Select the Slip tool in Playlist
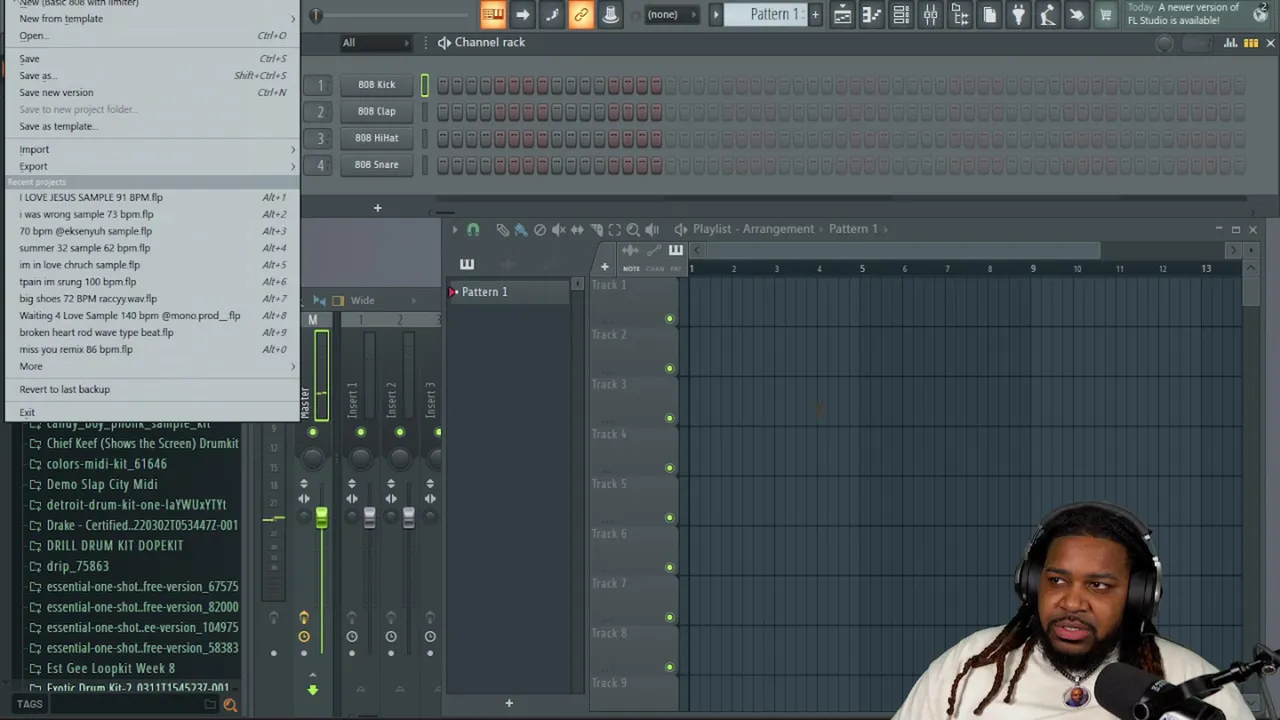Screen dimensions: 1280x720 (577, 229)
